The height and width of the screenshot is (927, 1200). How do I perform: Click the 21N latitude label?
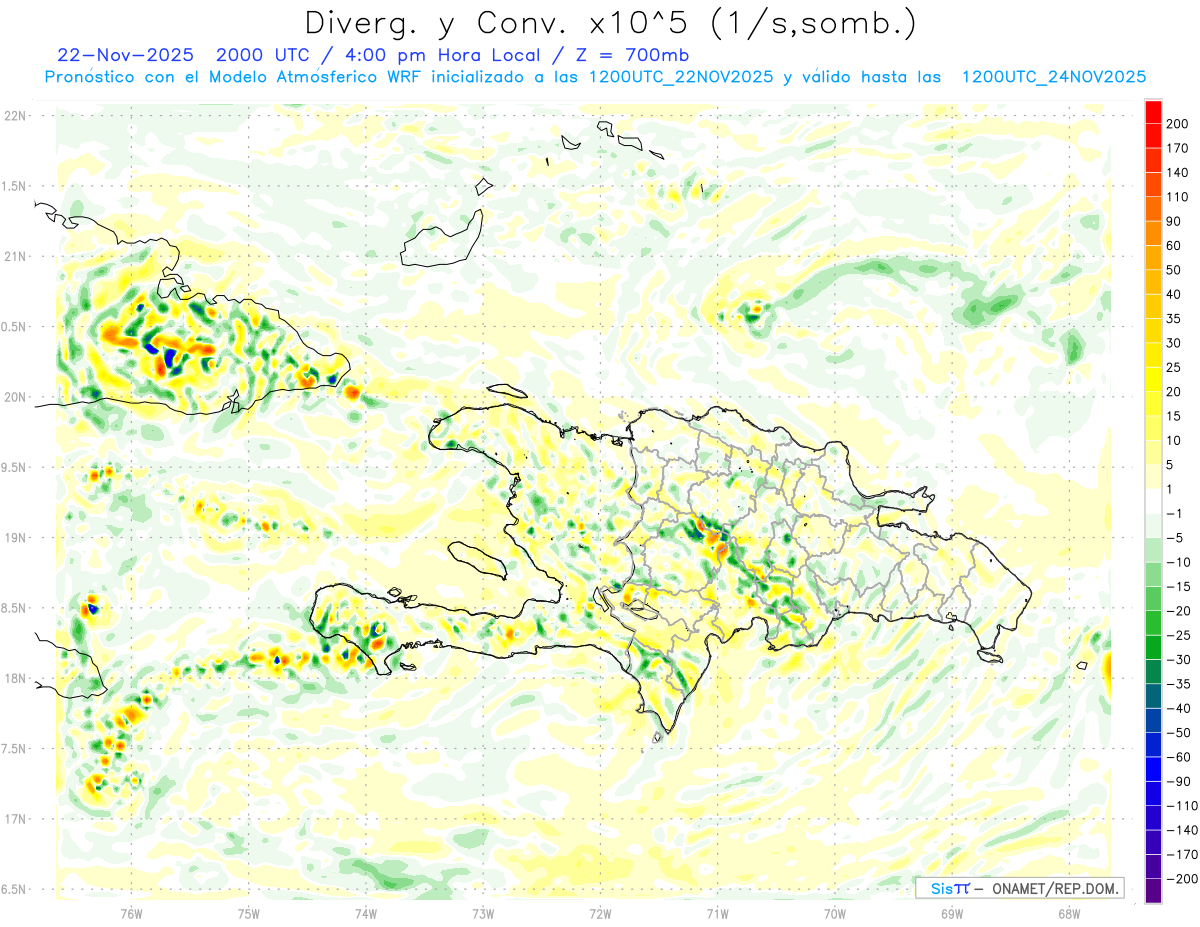(15, 256)
